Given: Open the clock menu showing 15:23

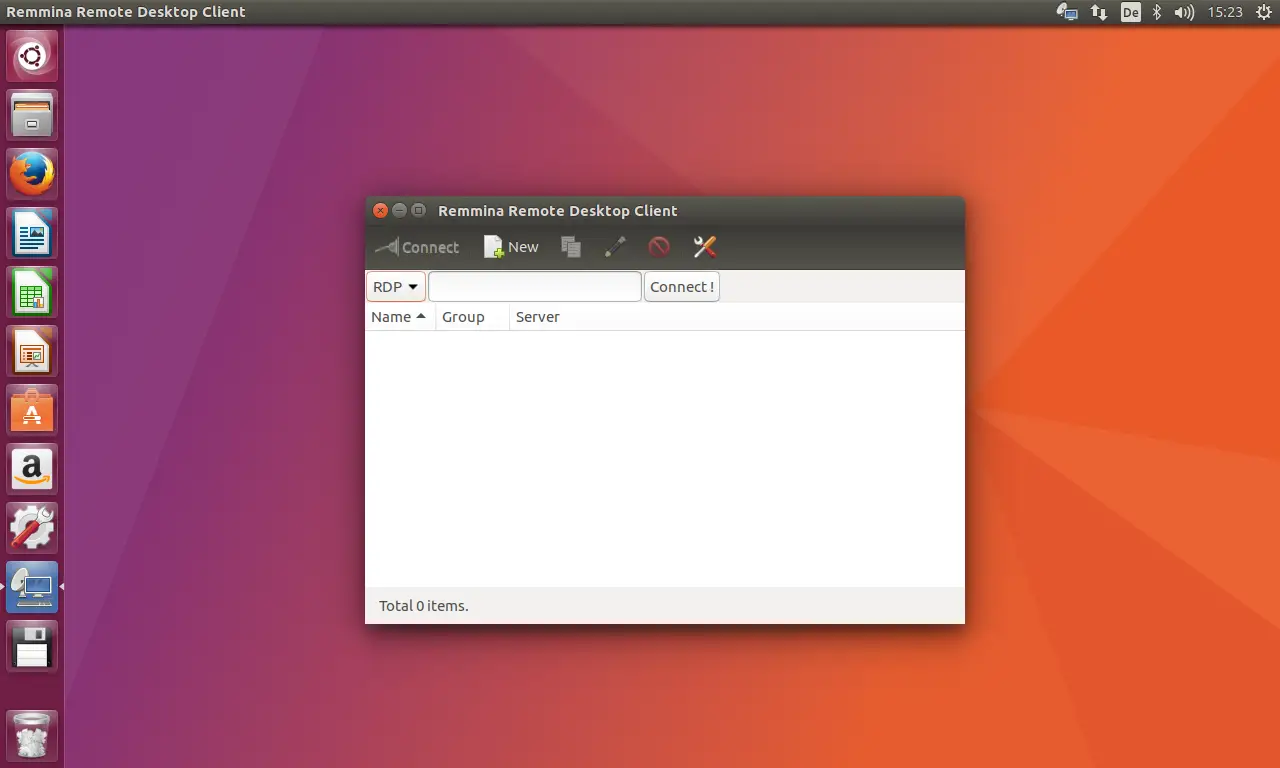Looking at the screenshot, I should [x=1224, y=12].
